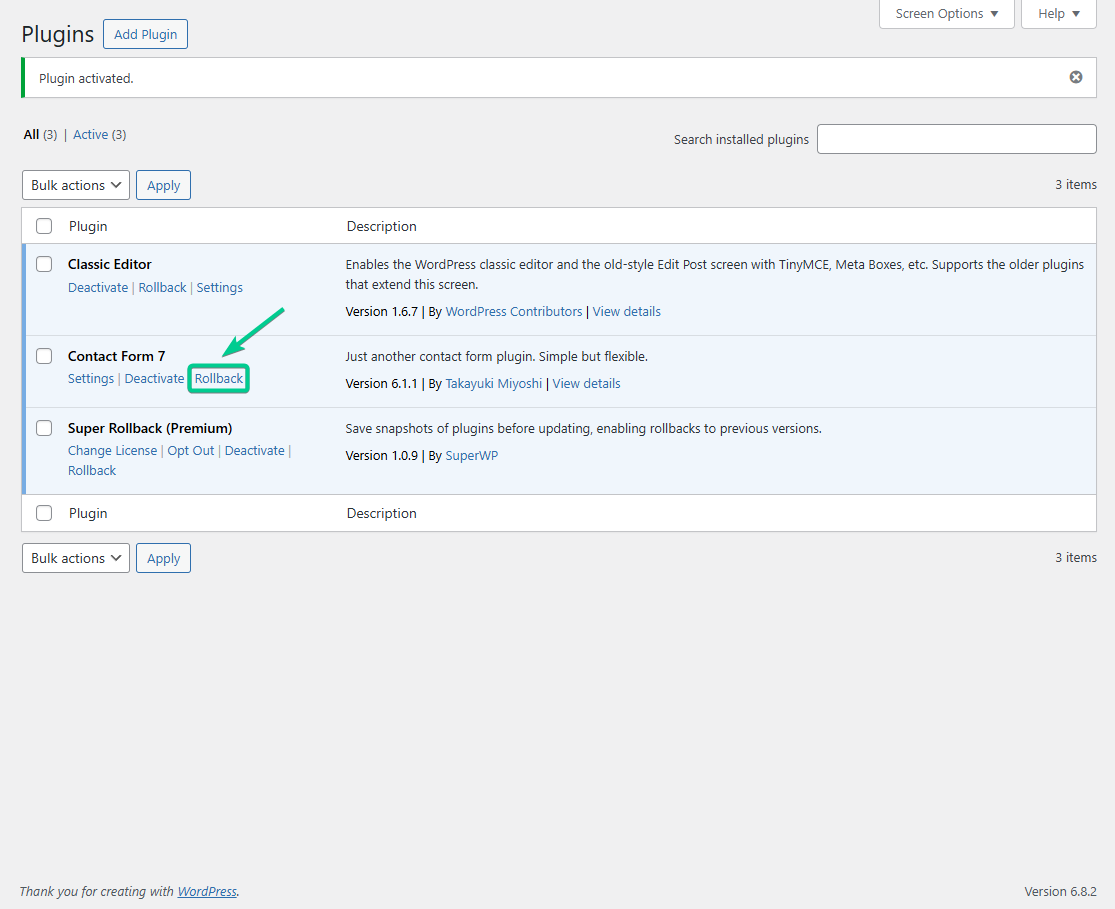Toggle the select-all checkbox in table header
The height and width of the screenshot is (909, 1115).
pos(44,226)
